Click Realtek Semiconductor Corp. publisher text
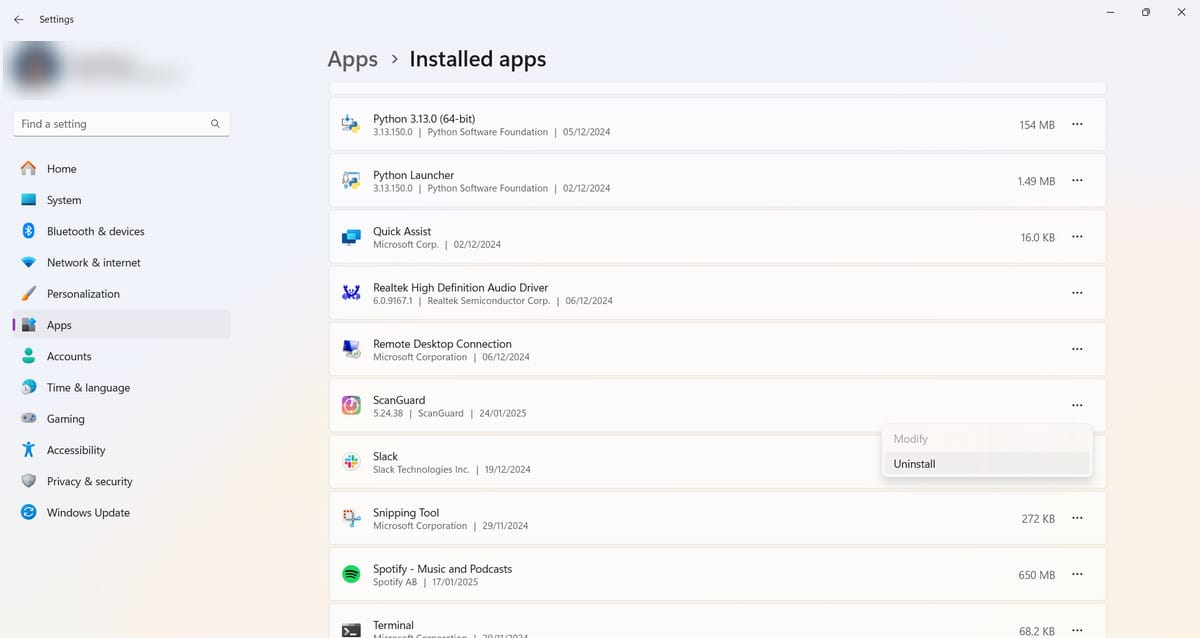 pyautogui.click(x=489, y=300)
